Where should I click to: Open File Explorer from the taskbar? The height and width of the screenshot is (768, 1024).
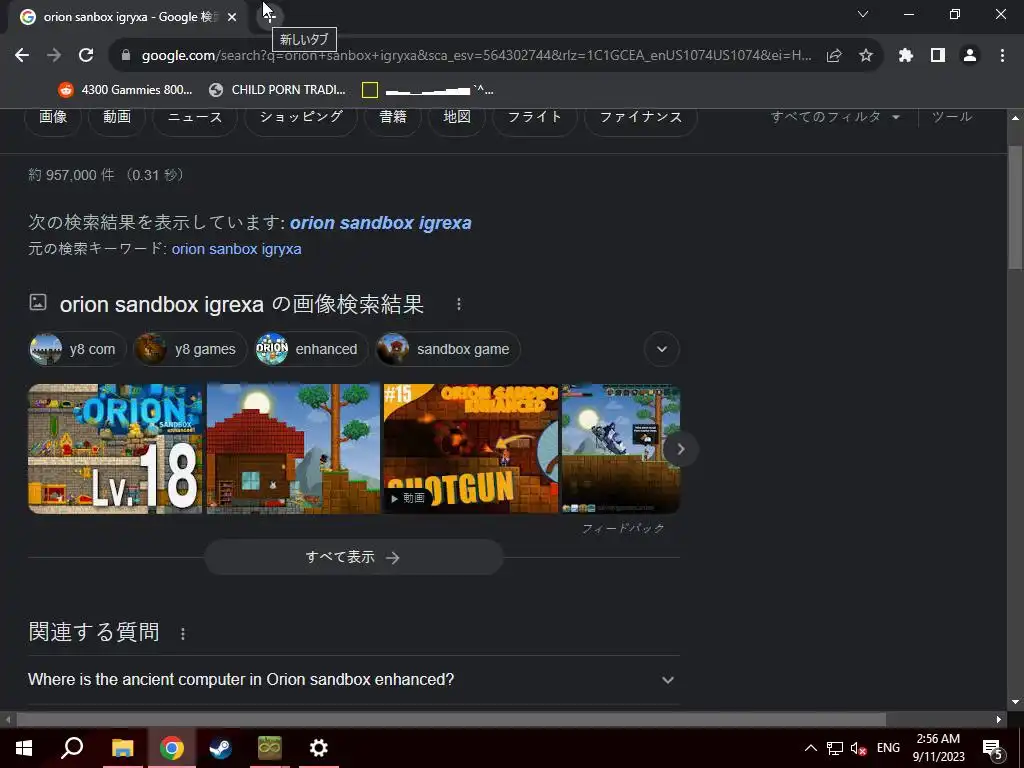122,748
